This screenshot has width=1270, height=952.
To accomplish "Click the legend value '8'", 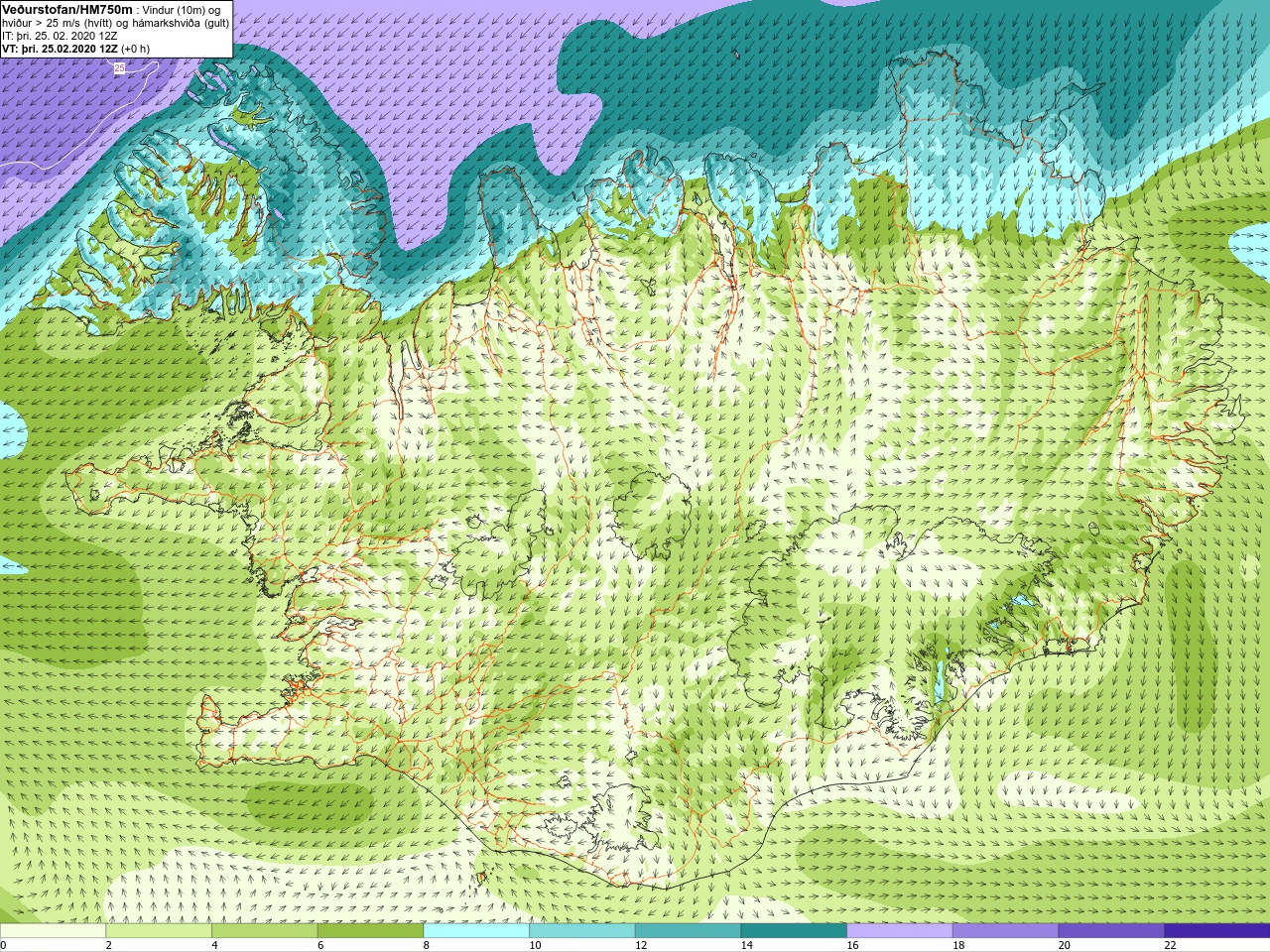I will (x=427, y=945).
